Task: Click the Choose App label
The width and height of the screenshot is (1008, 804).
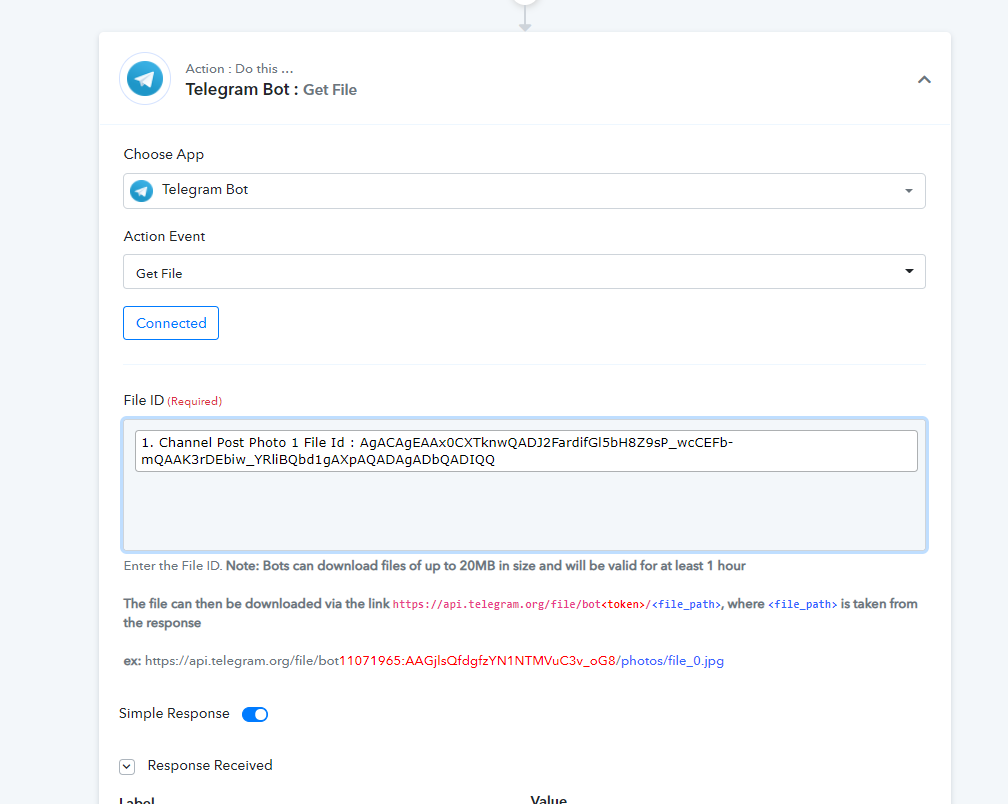Action: coord(164,154)
